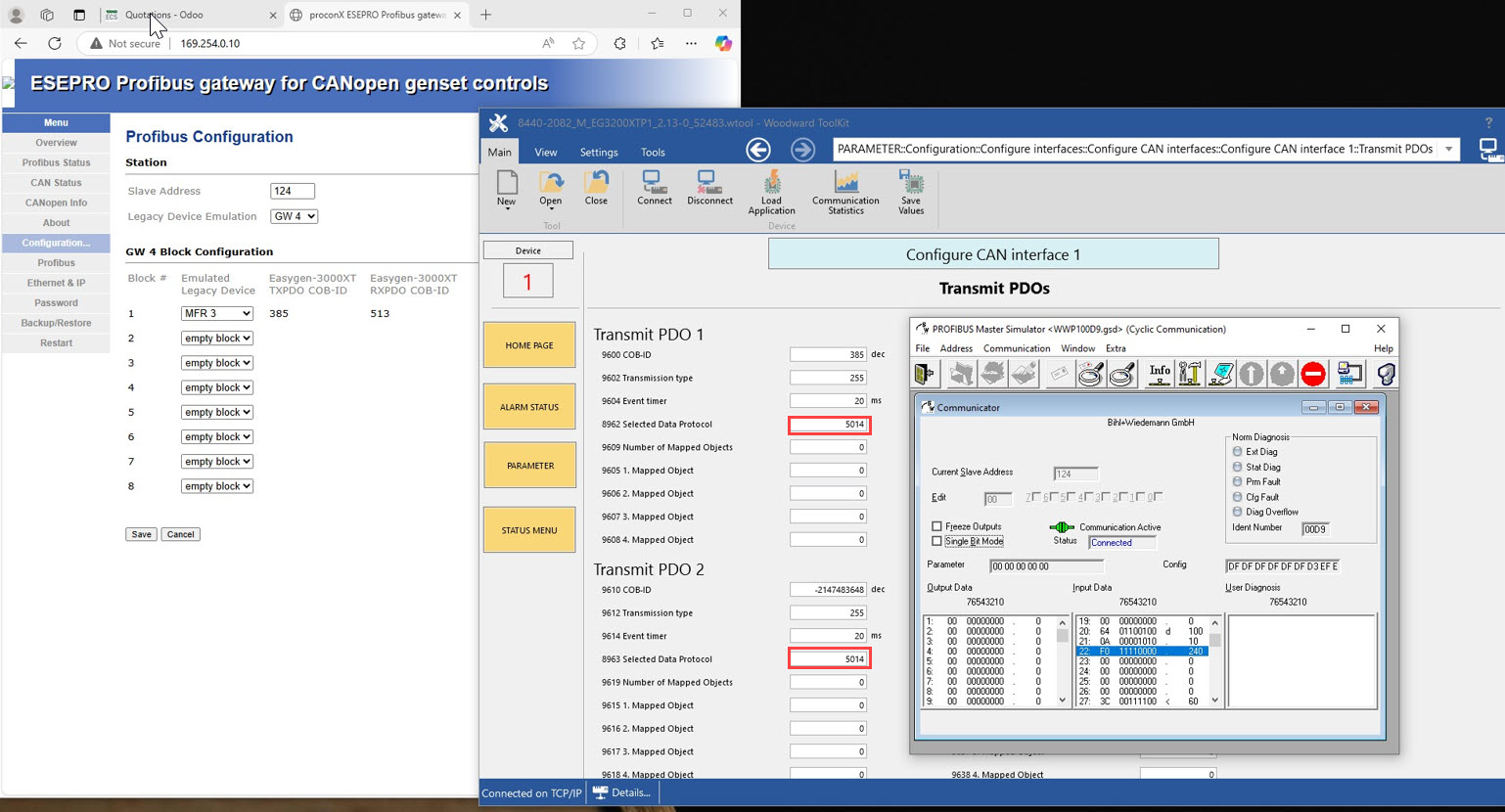This screenshot has height=812, width=1505.
Task: Switch to the Settings ribbon tab
Action: (x=598, y=153)
